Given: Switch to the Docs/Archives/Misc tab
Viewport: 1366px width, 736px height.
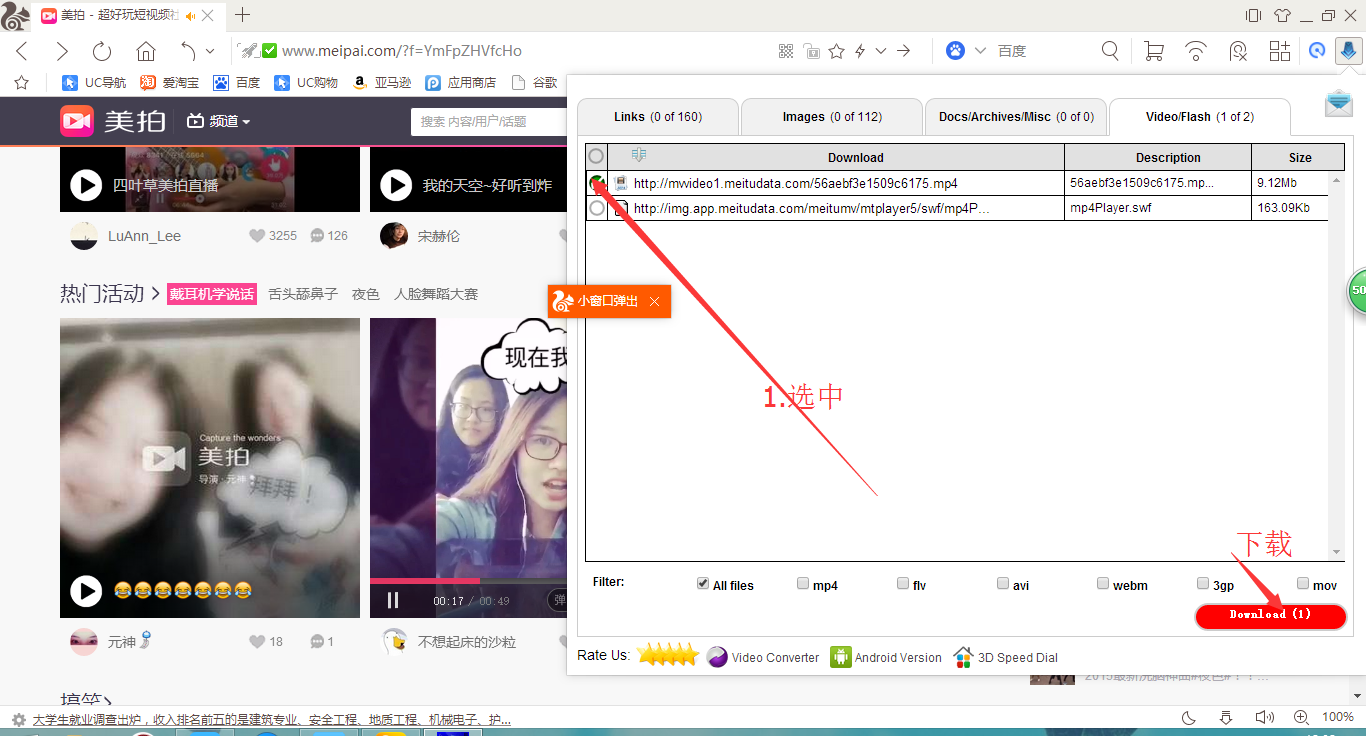Looking at the screenshot, I should (x=1016, y=117).
